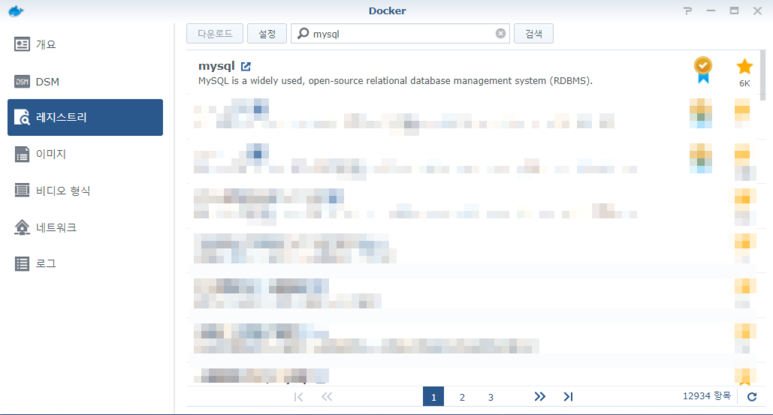
Task: Refresh the registry results list
Action: (x=752, y=397)
